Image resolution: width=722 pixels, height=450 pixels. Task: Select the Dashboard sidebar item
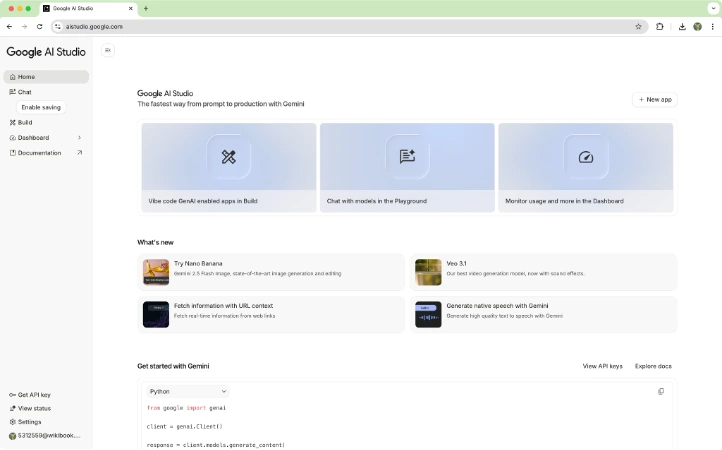(x=46, y=138)
